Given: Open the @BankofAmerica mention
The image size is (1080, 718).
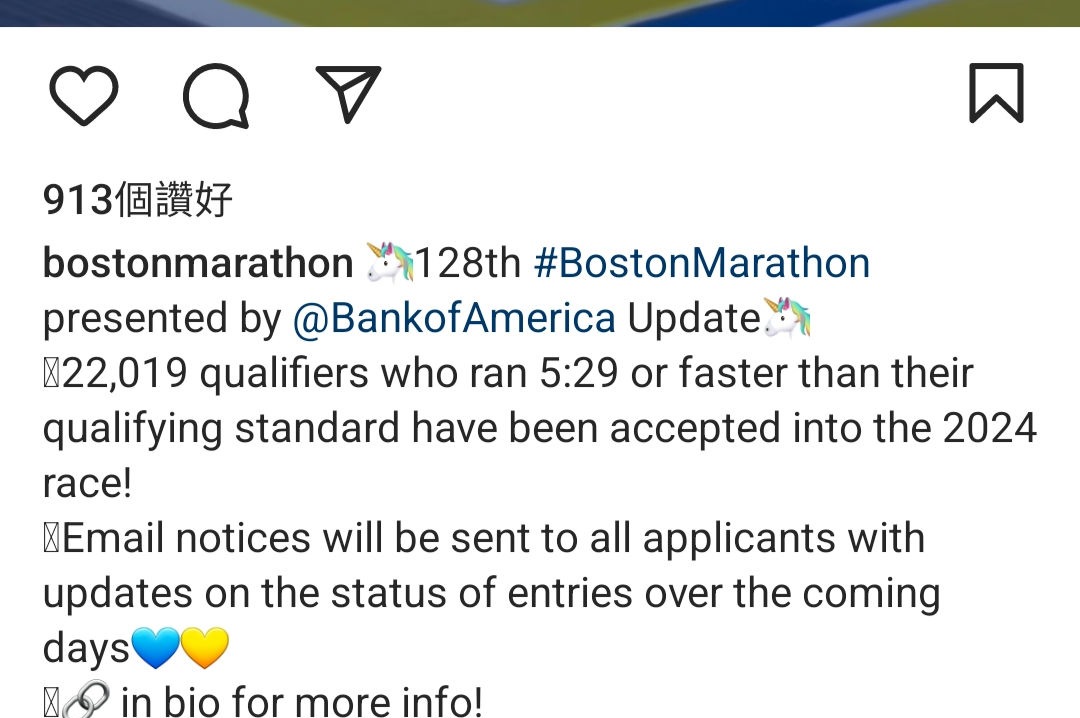Looking at the screenshot, I should (x=454, y=318).
